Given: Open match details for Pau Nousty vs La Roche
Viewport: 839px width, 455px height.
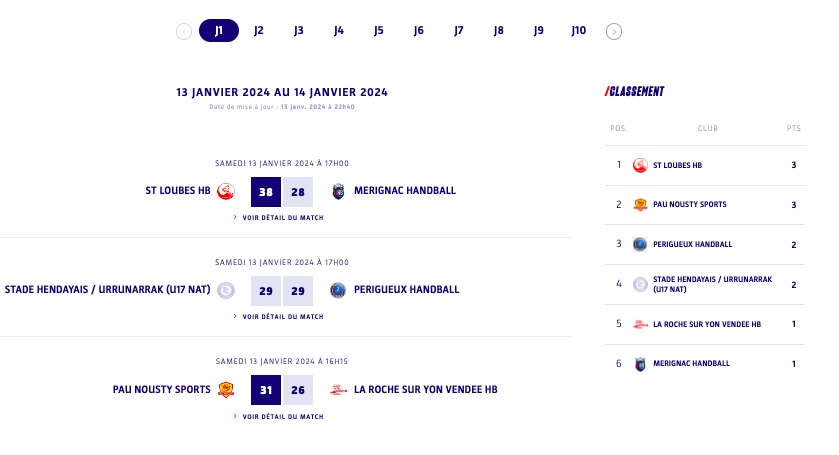Looking at the screenshot, I should [x=279, y=416].
